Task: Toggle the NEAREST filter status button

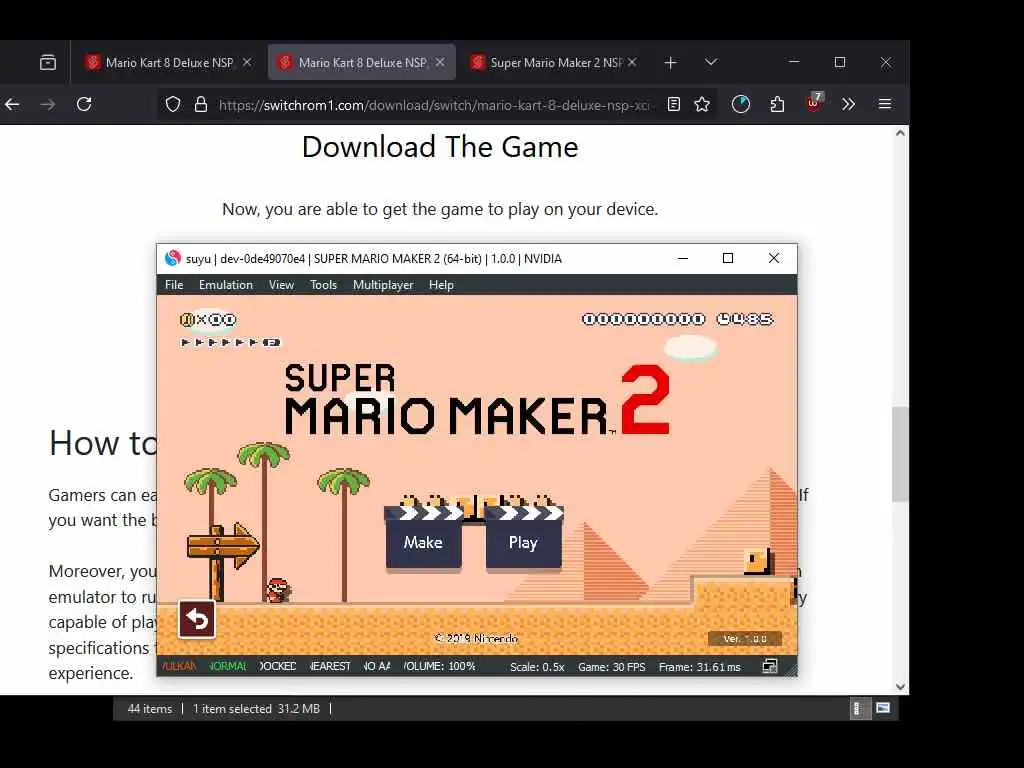Action: [x=330, y=666]
